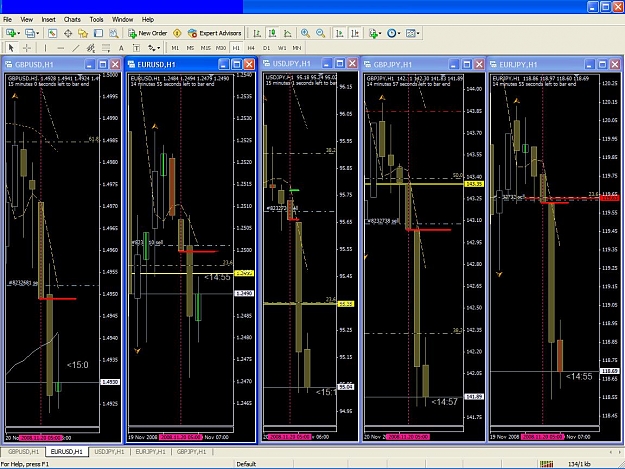Open the File menu

pyautogui.click(x=7, y=19)
